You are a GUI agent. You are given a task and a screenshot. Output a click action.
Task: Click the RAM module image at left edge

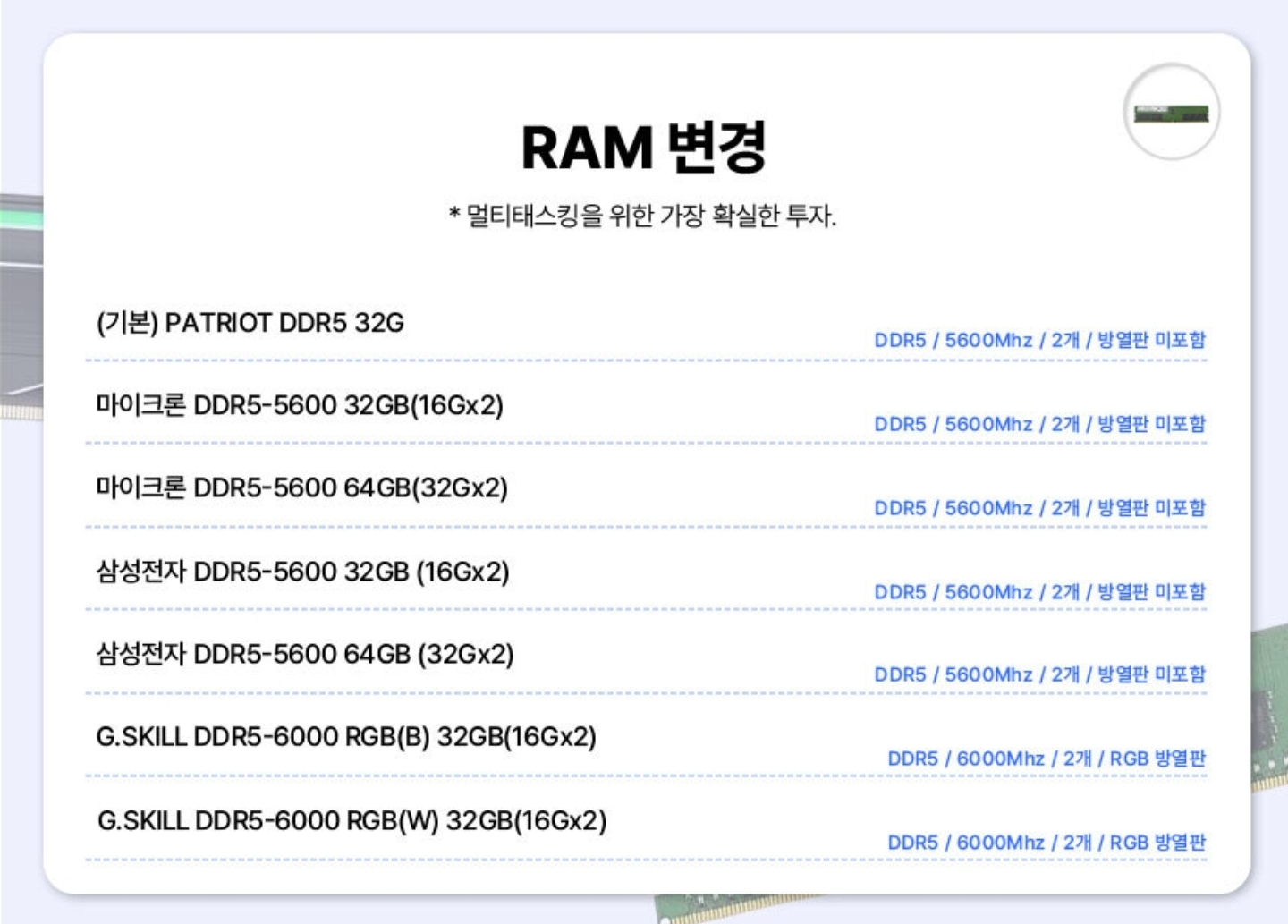click(x=21, y=304)
